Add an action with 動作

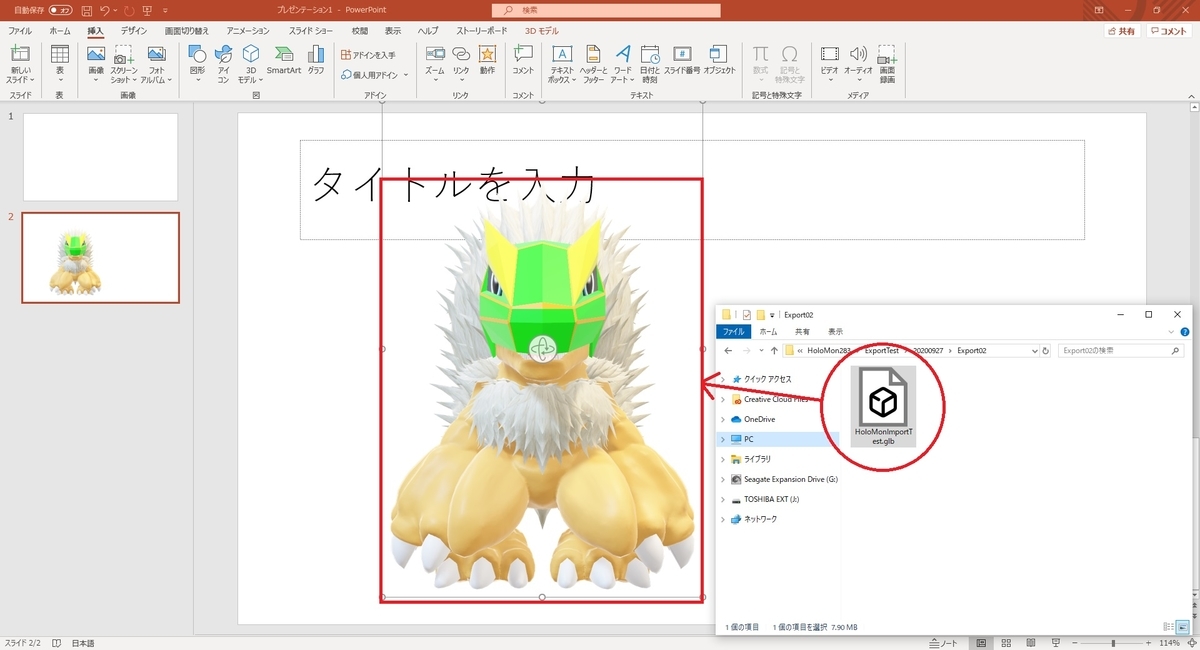point(487,60)
